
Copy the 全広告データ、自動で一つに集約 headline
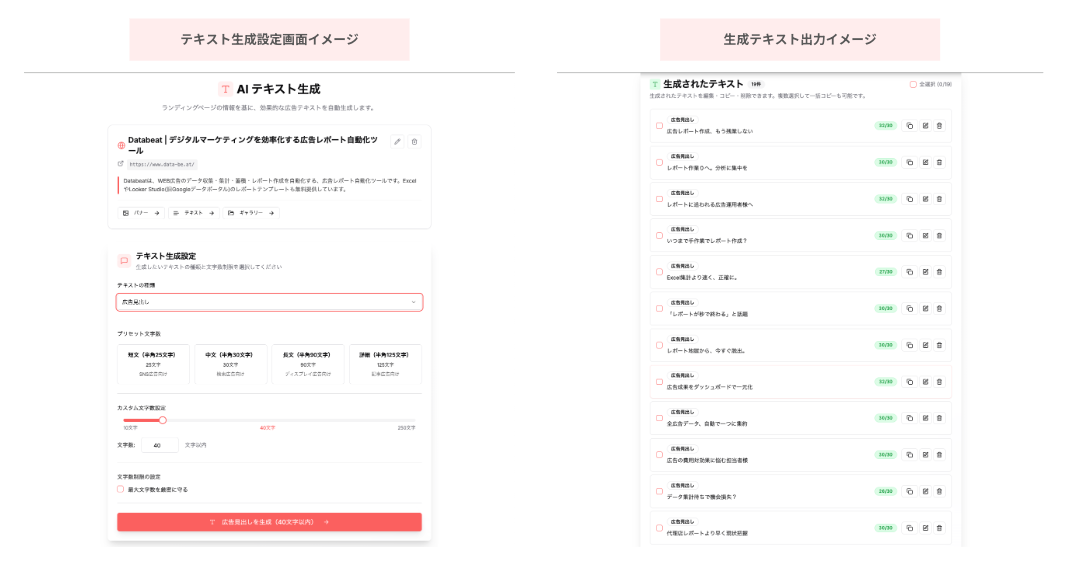(910, 418)
